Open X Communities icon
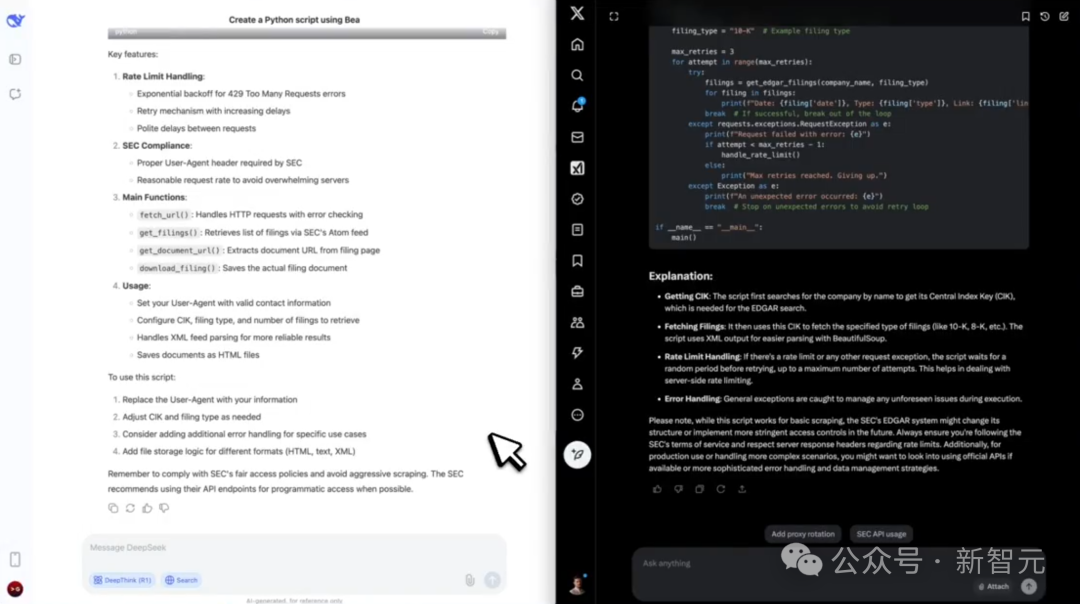This screenshot has width=1080, height=604. click(577, 322)
